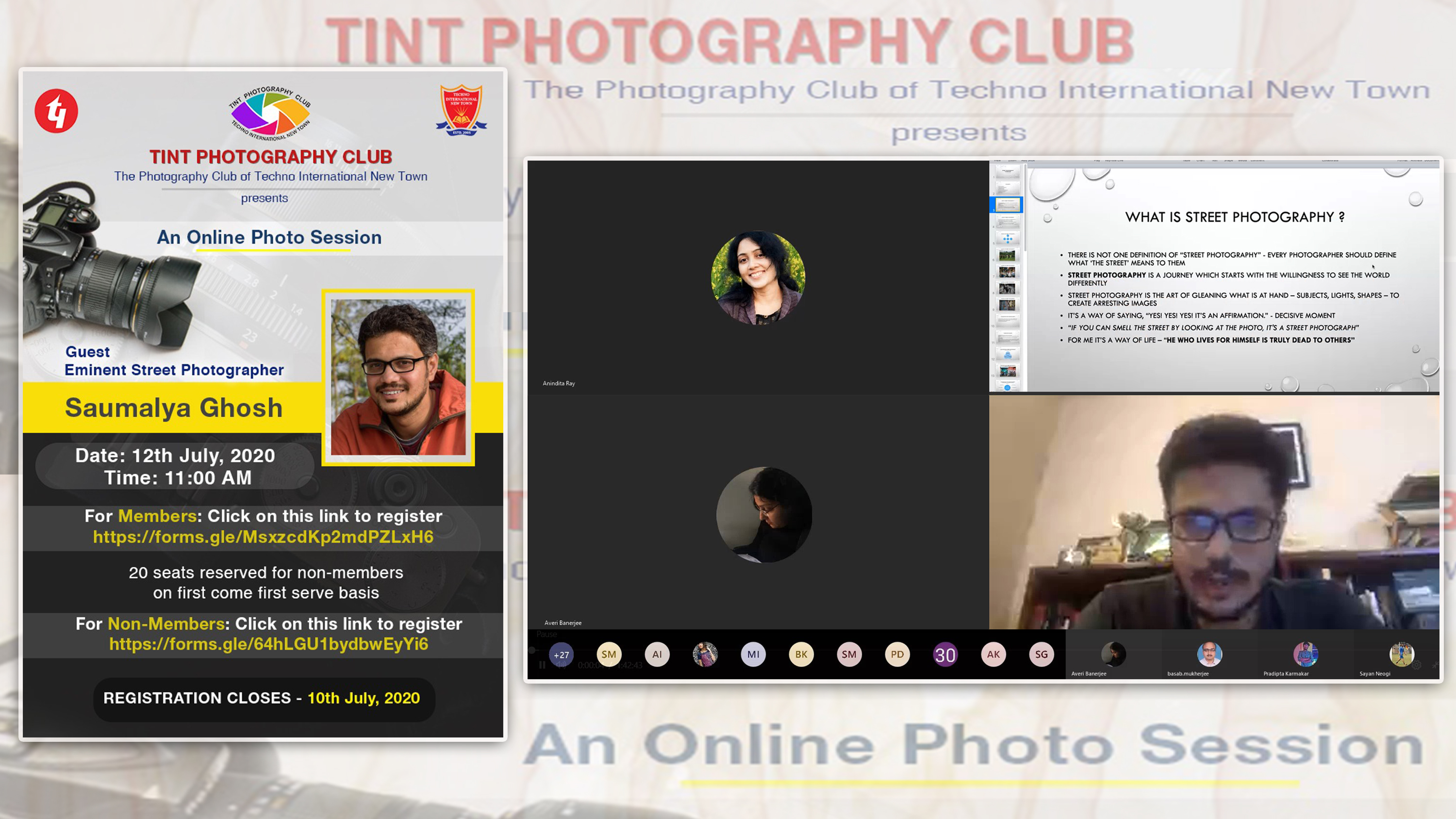Select slide 12 thumbnail in slide navigator

click(x=1008, y=354)
